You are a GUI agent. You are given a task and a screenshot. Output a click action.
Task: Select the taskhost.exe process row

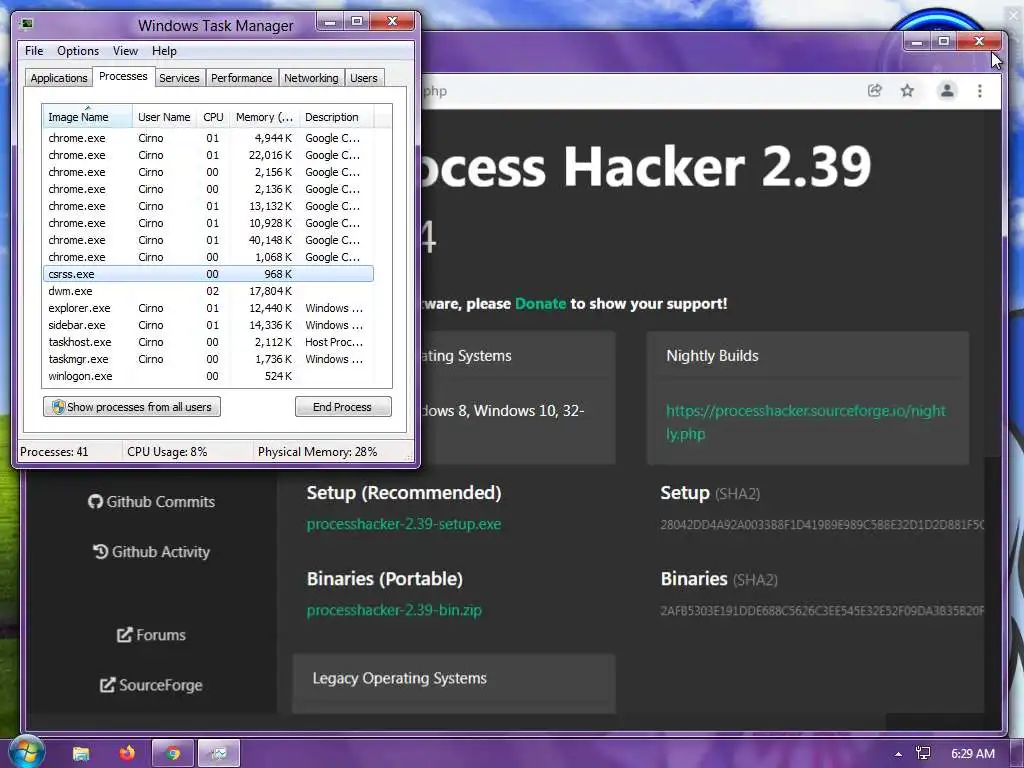[208, 342]
